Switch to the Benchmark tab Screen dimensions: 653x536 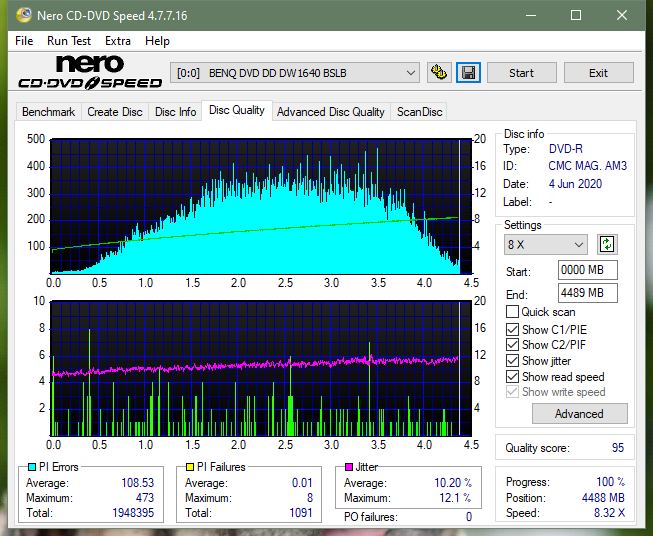49,112
